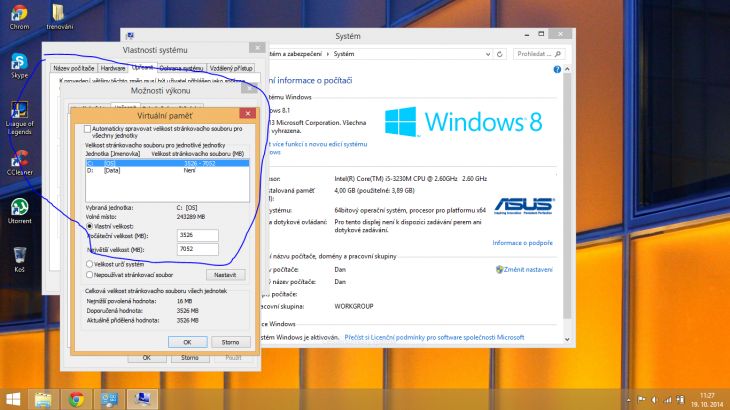Close the Vlastnosti systému dialog
The image size is (730, 410).
(x=257, y=47)
